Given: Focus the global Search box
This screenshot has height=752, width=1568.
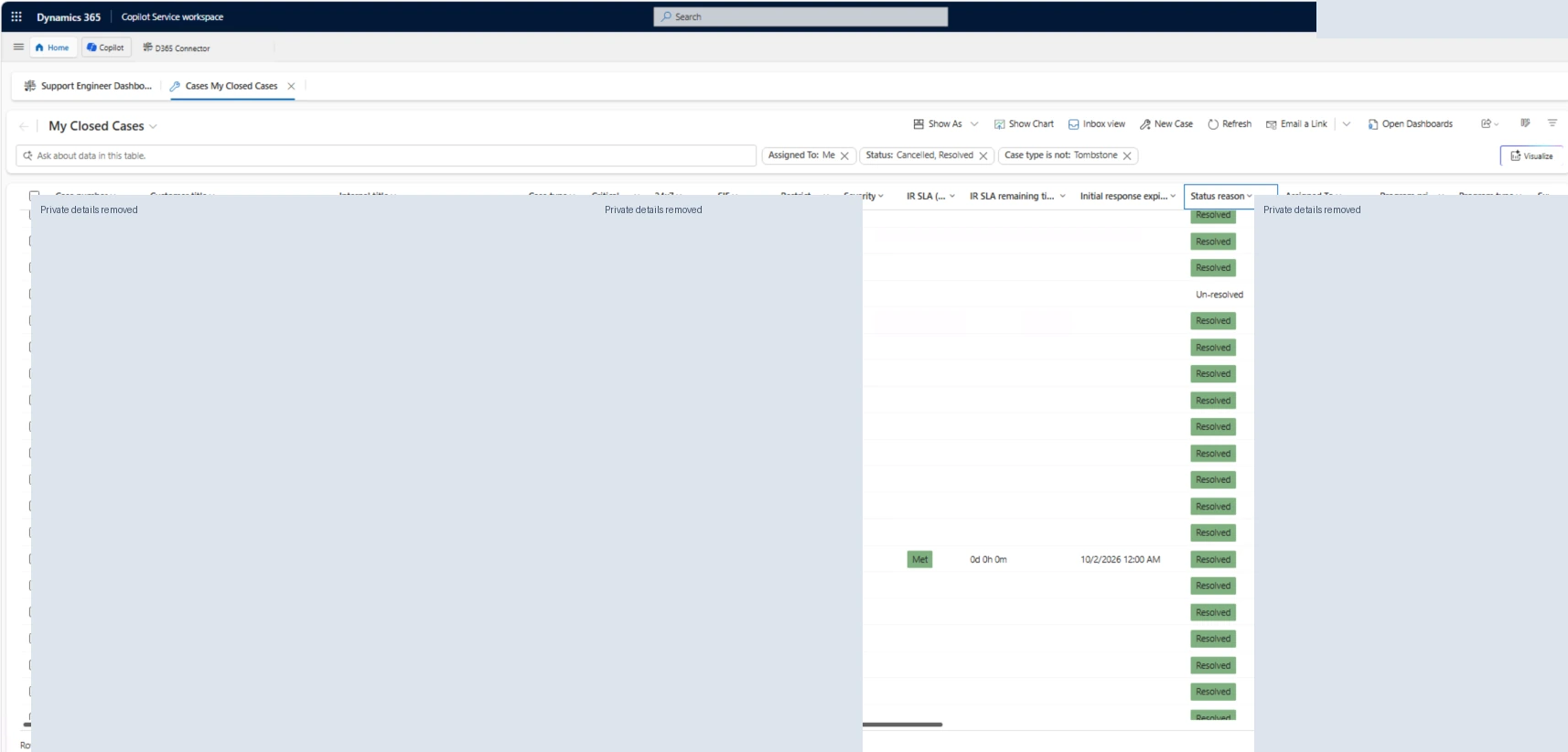Looking at the screenshot, I should 800,16.
